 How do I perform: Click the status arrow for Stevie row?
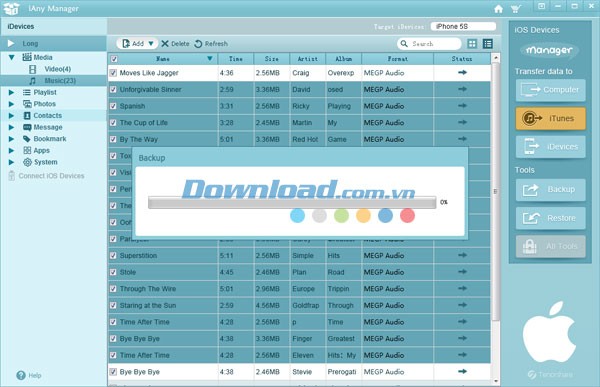point(462,371)
